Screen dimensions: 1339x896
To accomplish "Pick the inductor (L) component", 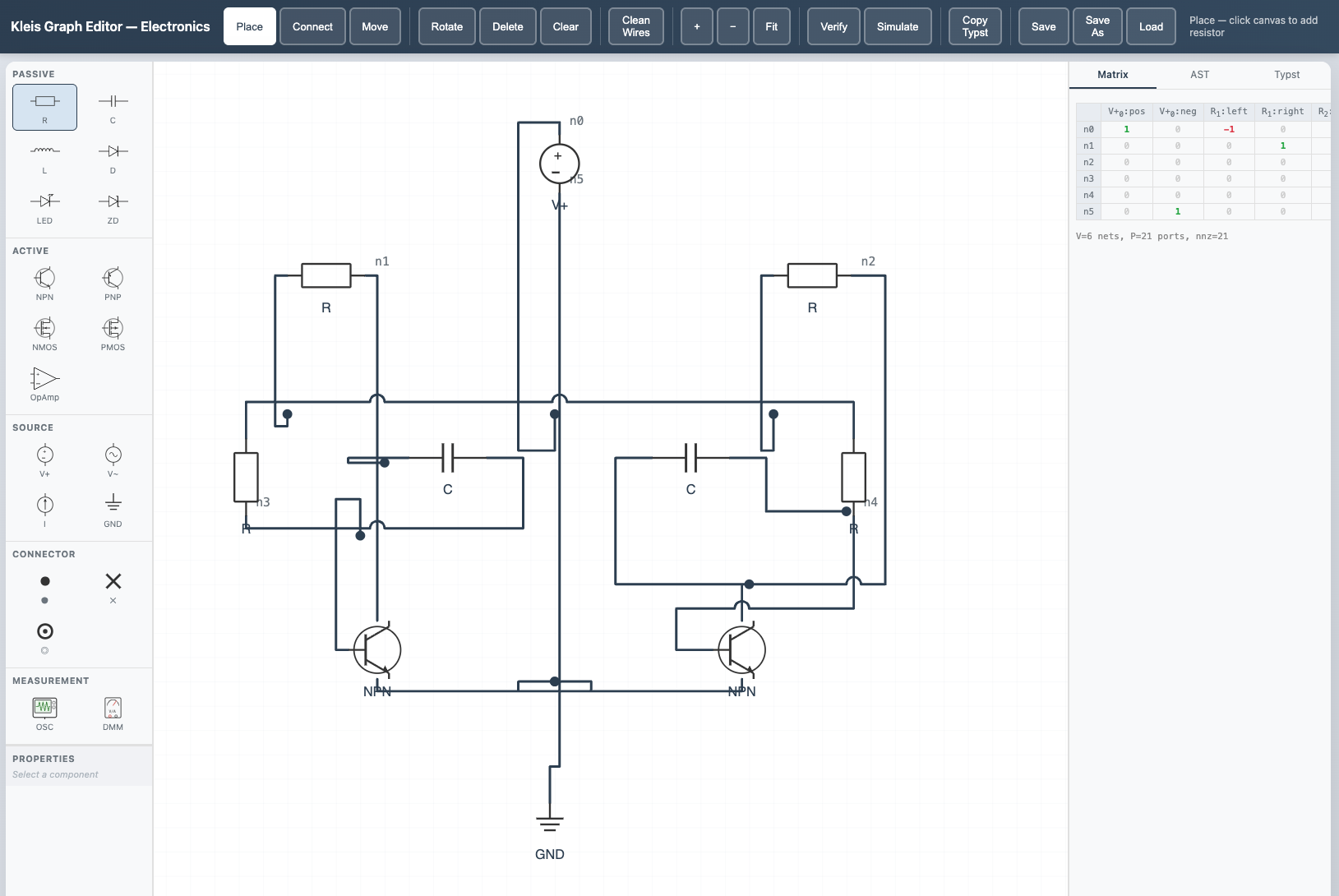I will 44,157.
